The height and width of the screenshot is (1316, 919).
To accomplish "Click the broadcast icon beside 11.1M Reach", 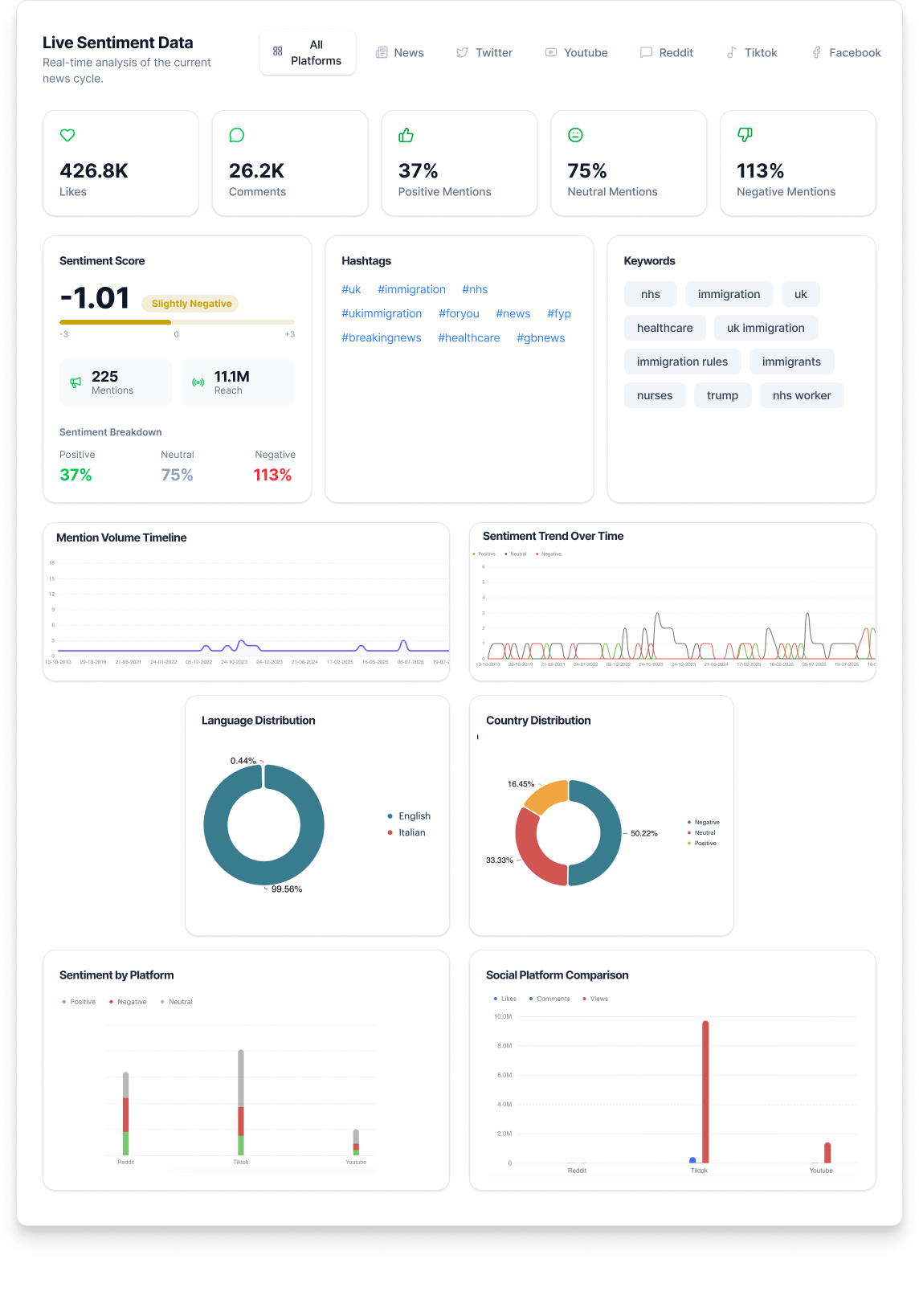I will point(198,382).
